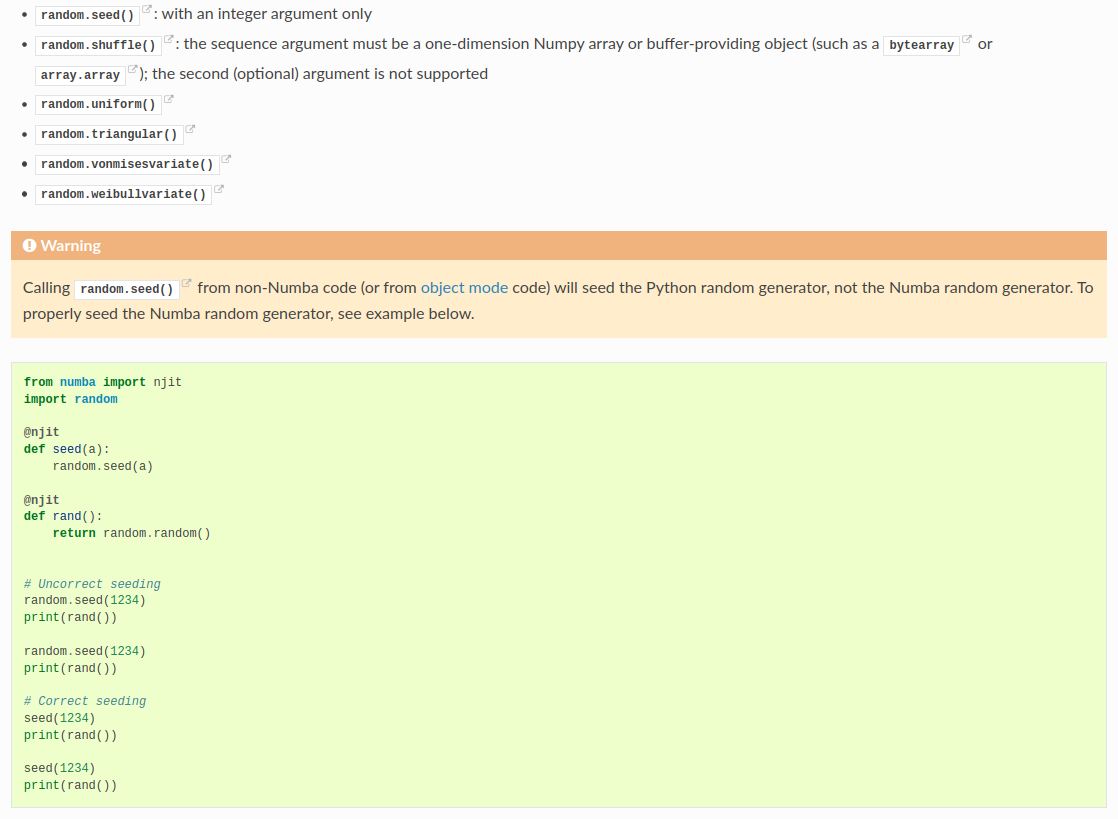Click external link icon next to bytearray

pyautogui.click(x=967, y=39)
